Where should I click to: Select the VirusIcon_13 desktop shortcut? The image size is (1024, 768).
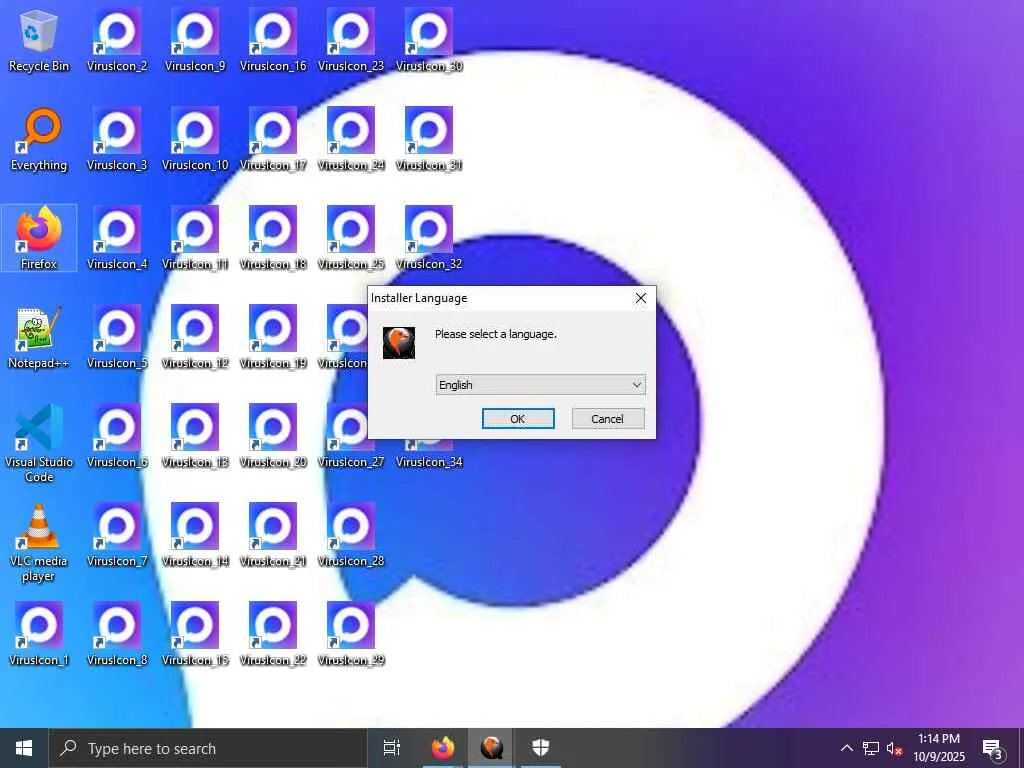(x=195, y=436)
